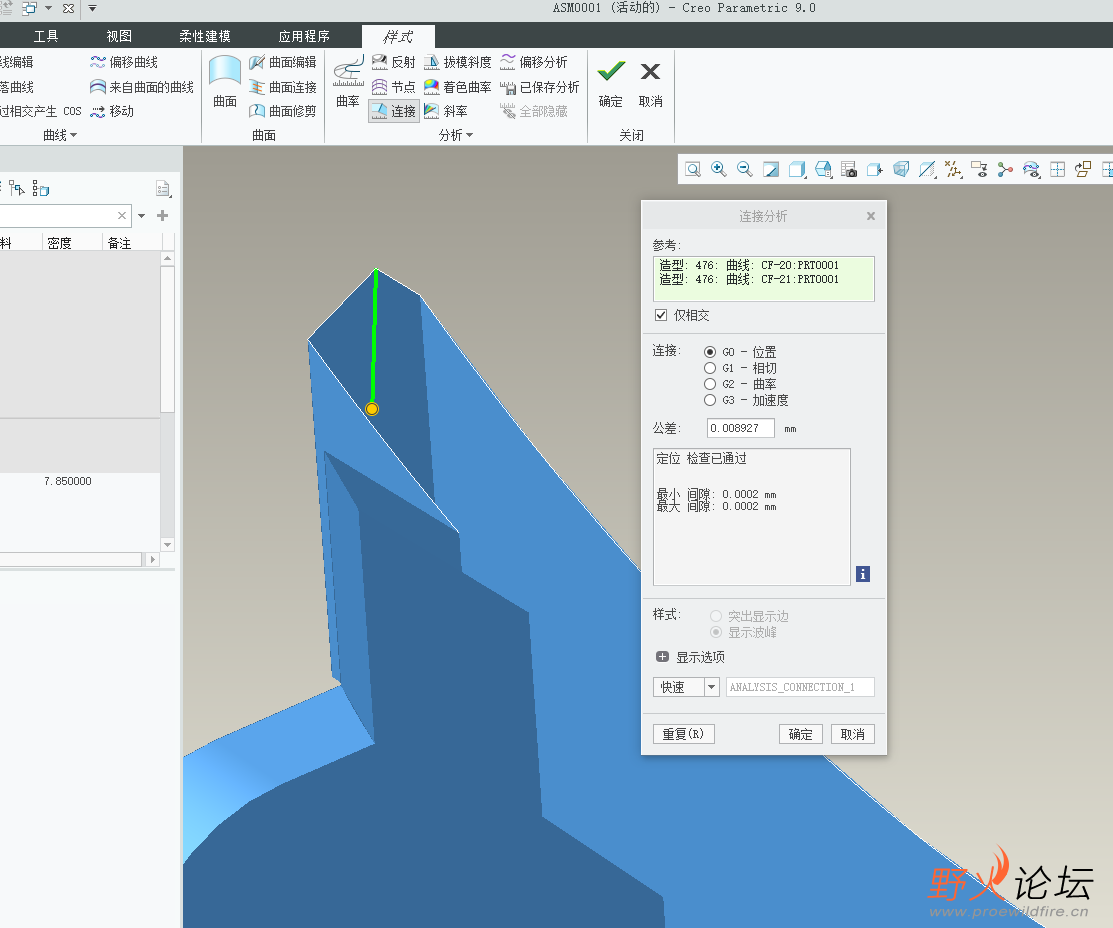
Task: Click 确定 in the 连接分析 dialog
Action: click(x=801, y=734)
